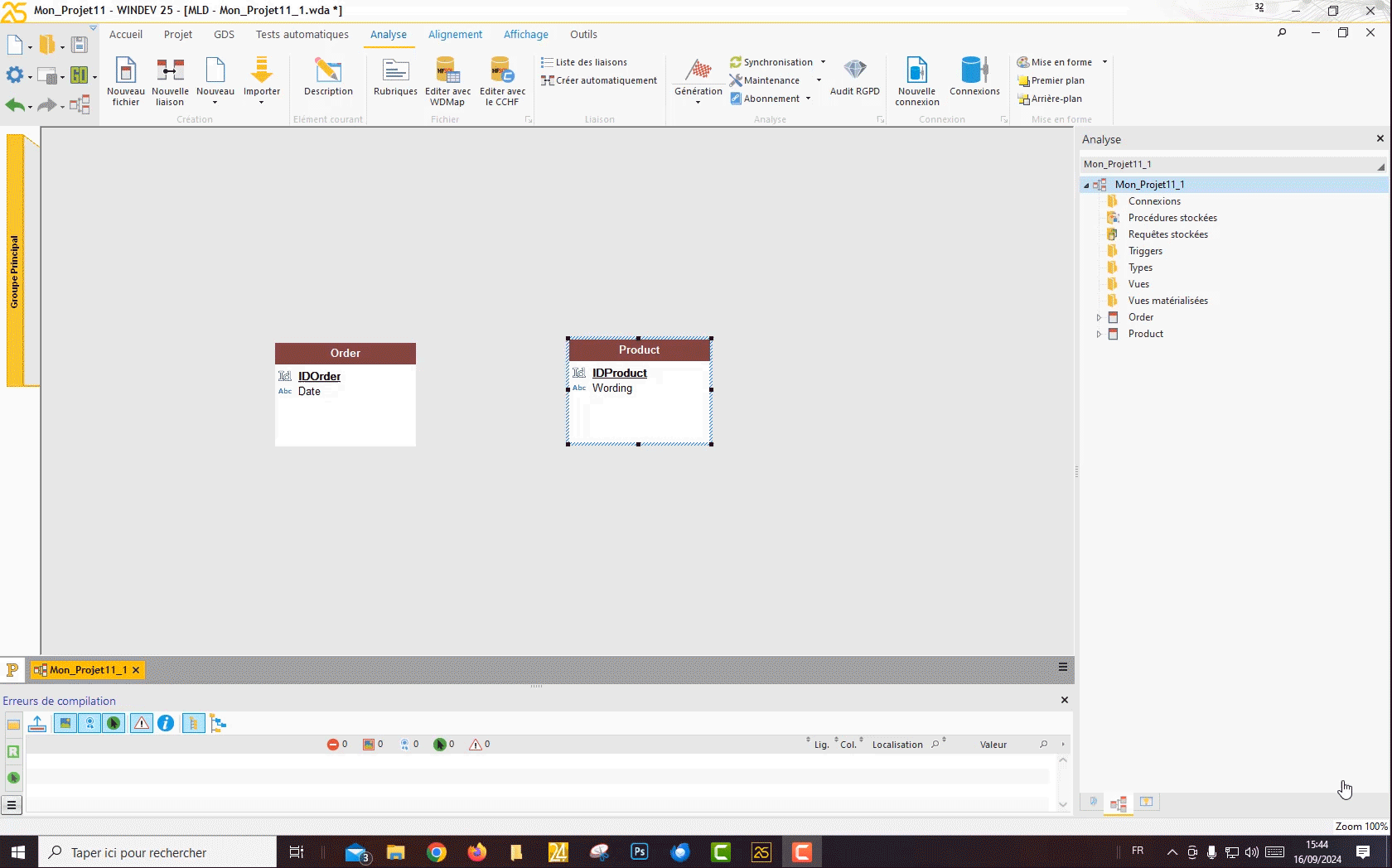Switch to the Accueil ribbon tab

tap(126, 35)
